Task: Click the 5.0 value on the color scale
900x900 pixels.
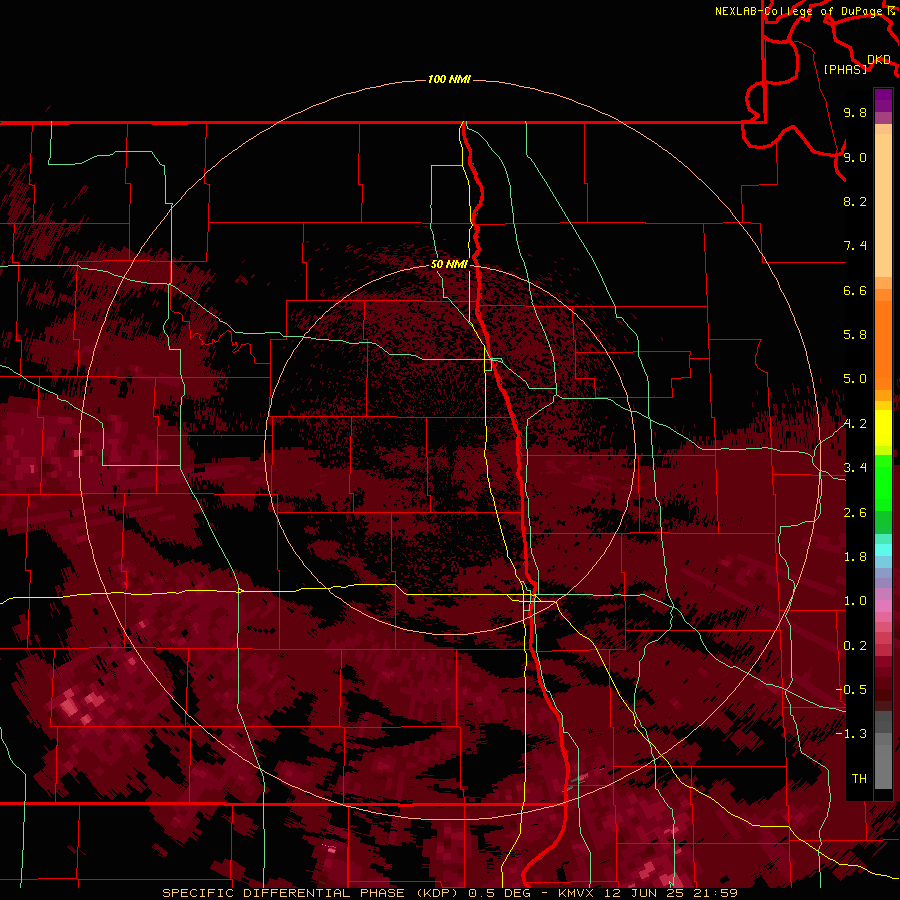Action: [855, 379]
